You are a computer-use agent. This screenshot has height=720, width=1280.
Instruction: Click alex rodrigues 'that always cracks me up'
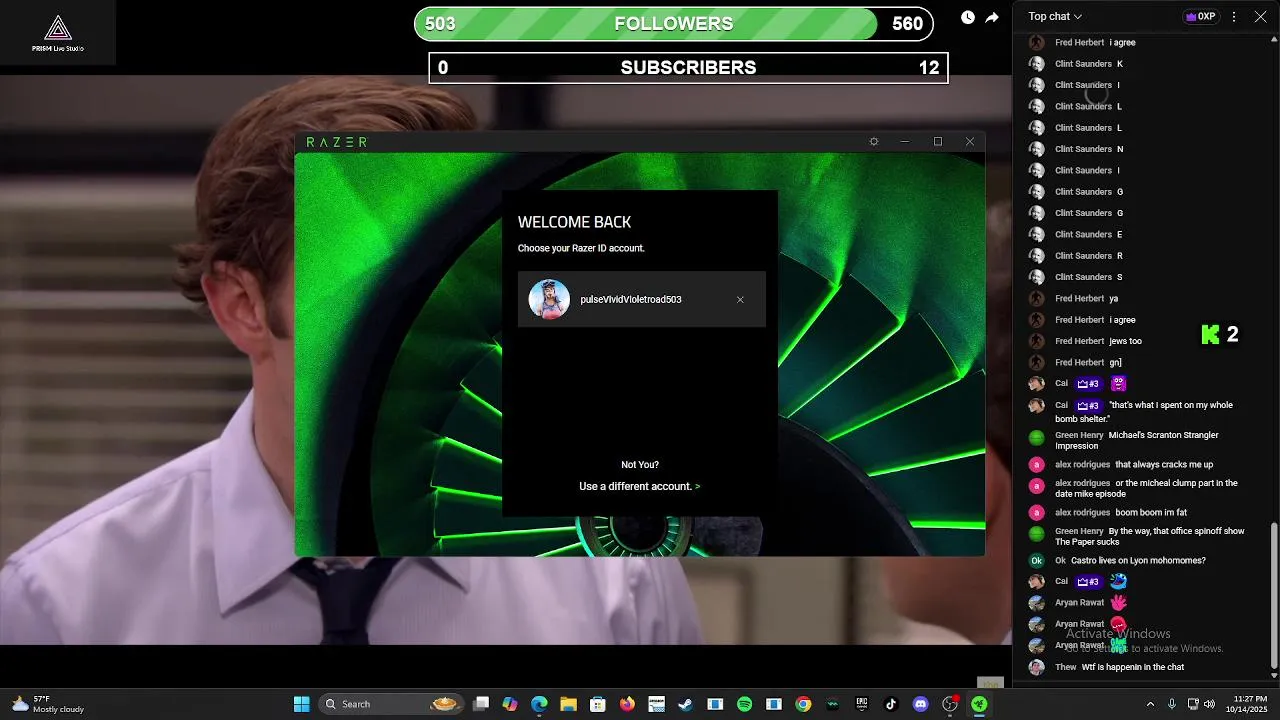click(1164, 464)
